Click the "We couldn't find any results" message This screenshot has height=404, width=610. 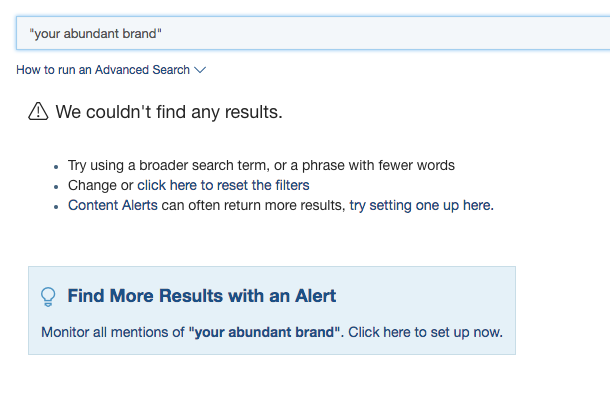click(x=169, y=112)
